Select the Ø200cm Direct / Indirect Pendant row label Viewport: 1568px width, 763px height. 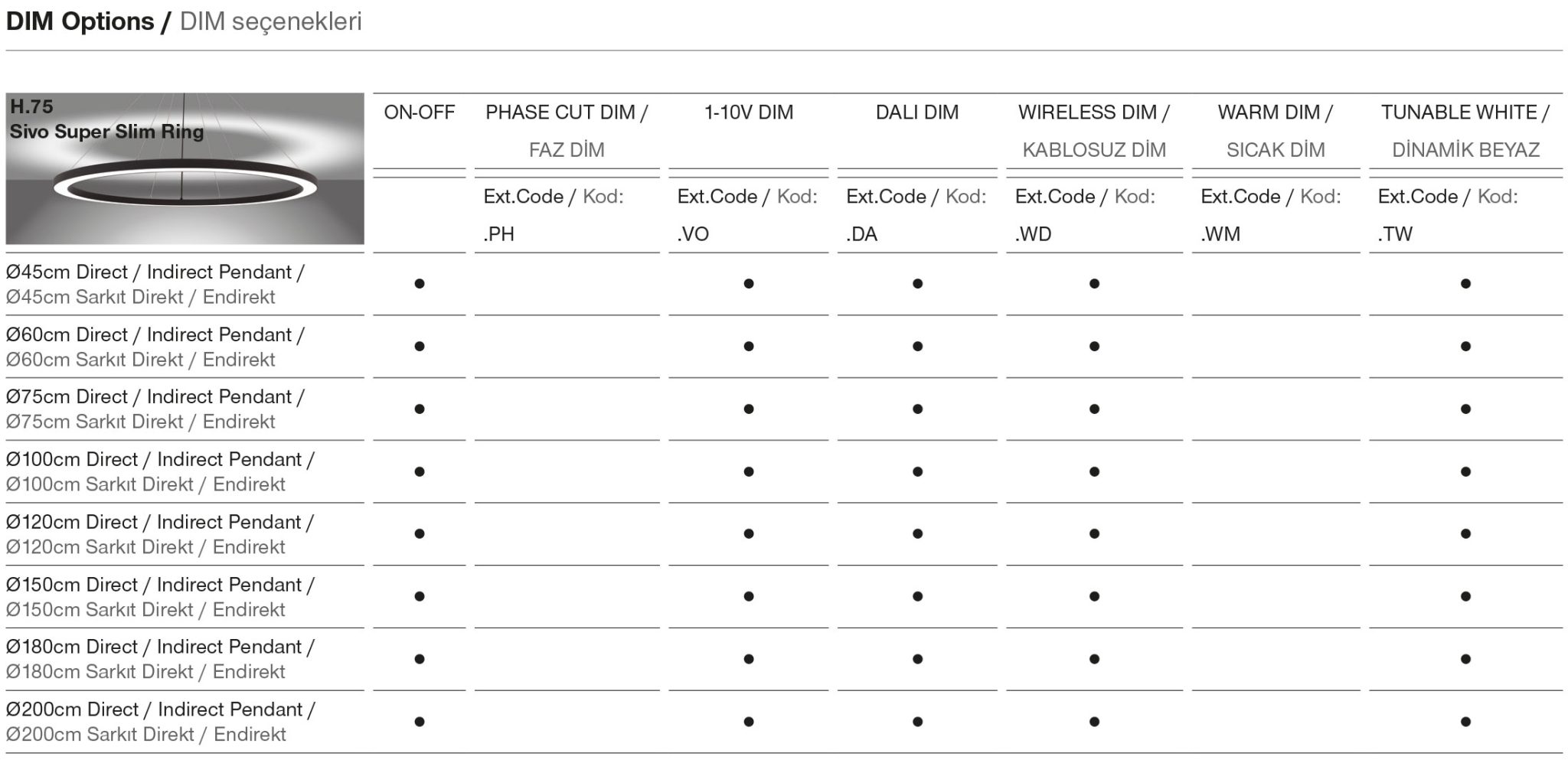160,710
